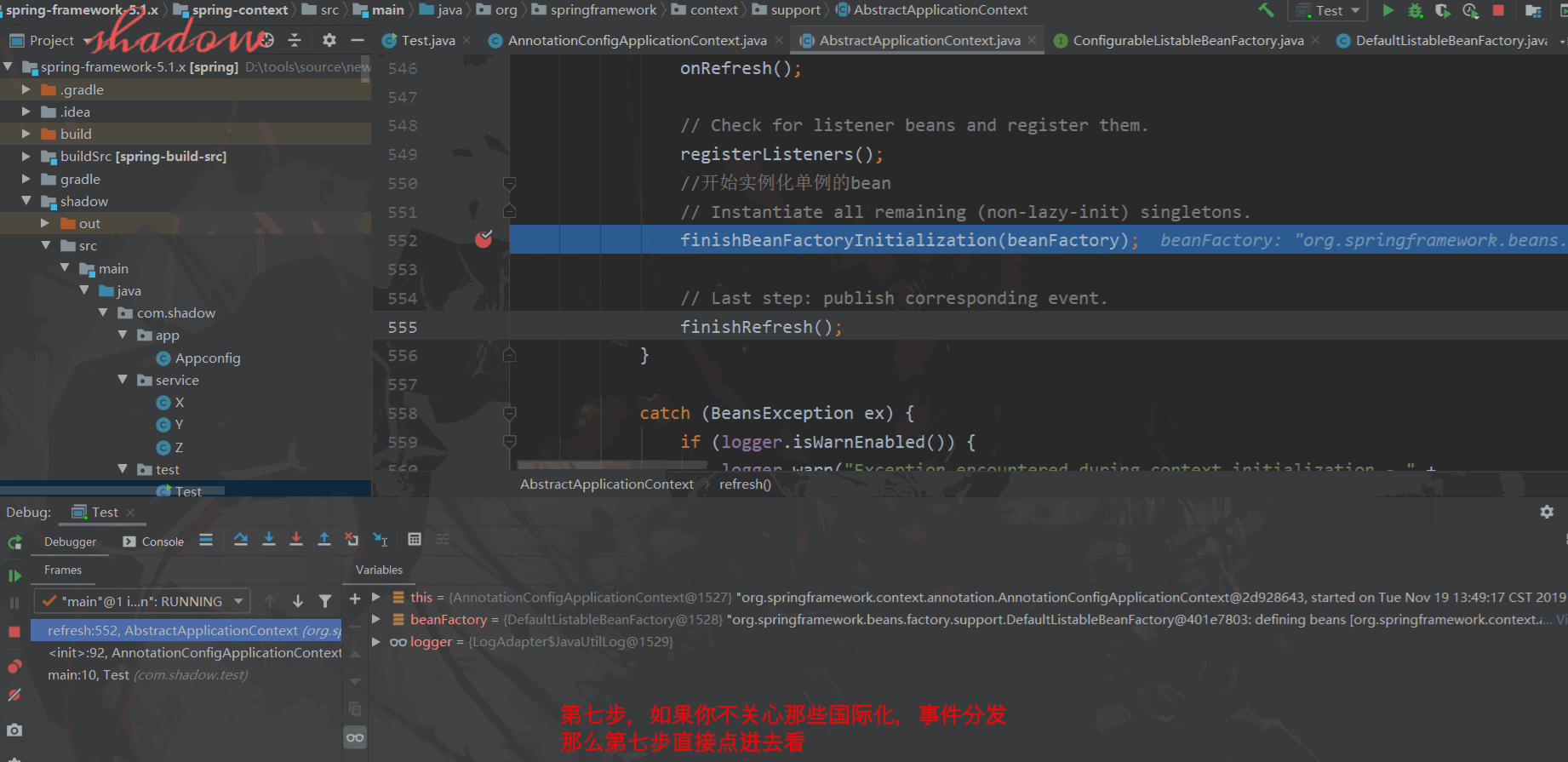
Task: Switch to ConfigurableListableBeanFactory.java tab
Action: pos(1187,40)
